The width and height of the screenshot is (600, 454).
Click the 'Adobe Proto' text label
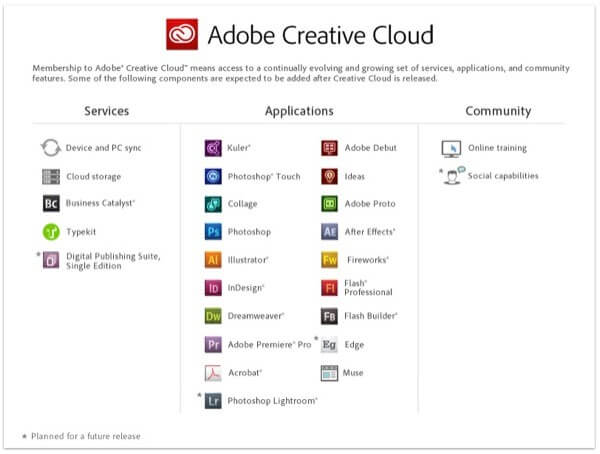tap(370, 204)
